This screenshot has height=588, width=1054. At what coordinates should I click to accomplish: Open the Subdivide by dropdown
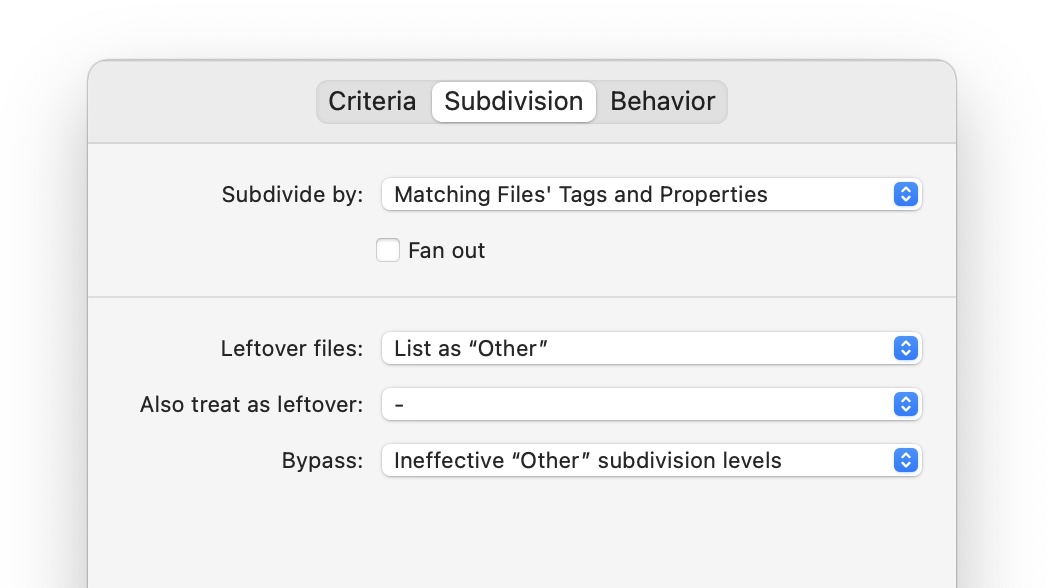(x=650, y=194)
